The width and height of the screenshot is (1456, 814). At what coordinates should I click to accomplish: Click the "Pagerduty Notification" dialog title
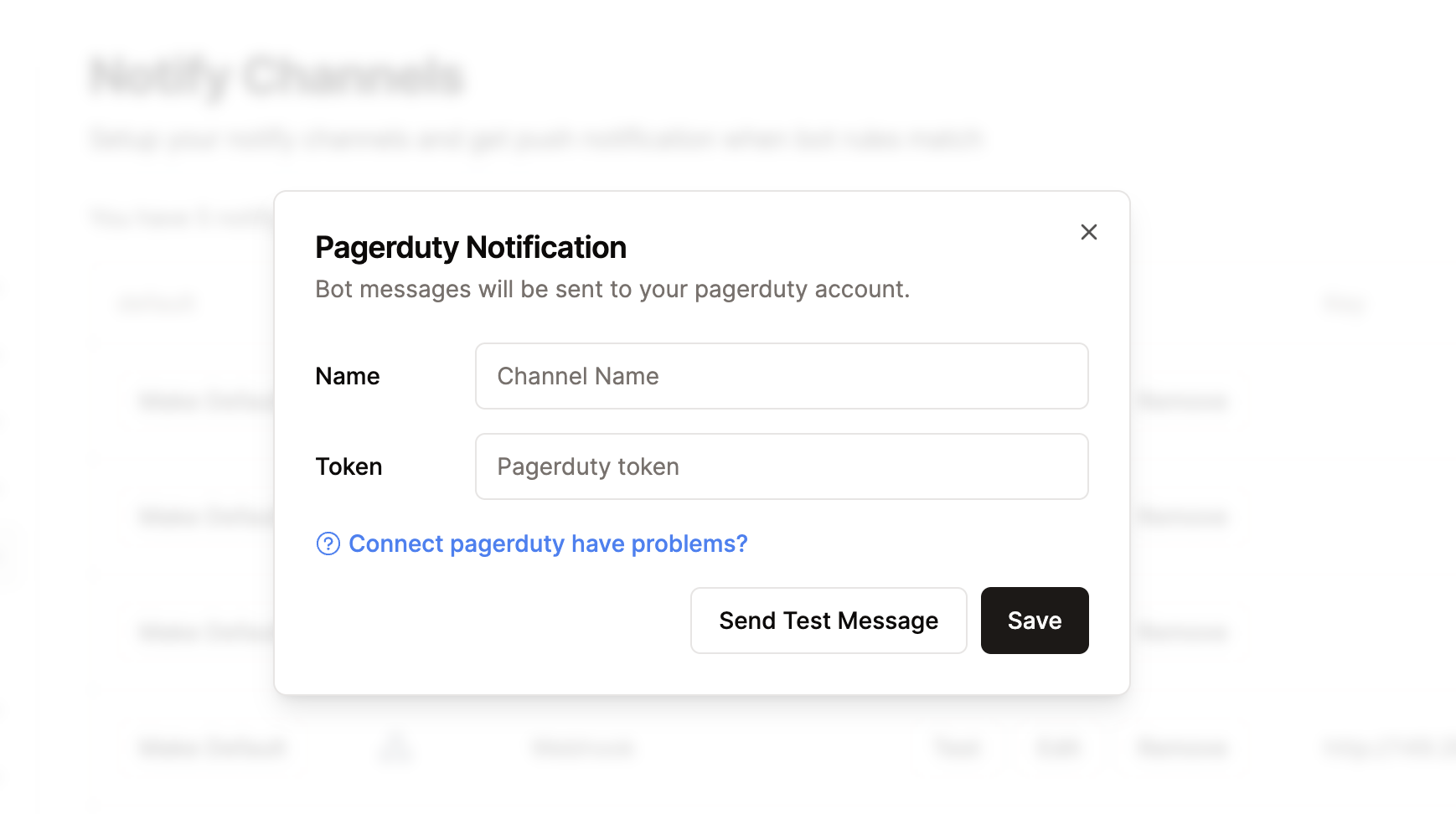470,248
